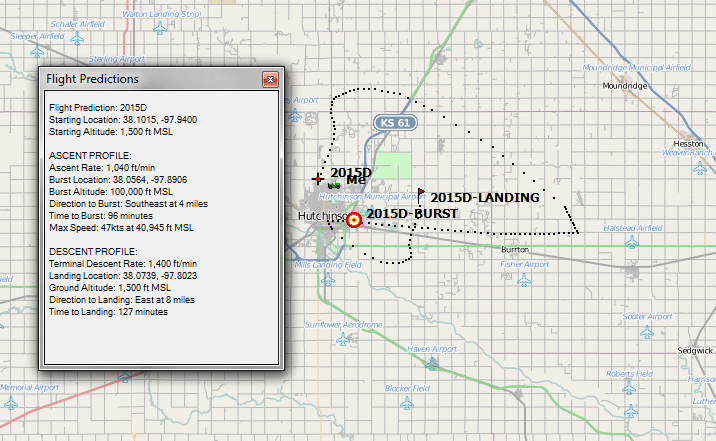Click the Landing Location coordinates line
The width and height of the screenshot is (716, 441).
(x=123, y=276)
